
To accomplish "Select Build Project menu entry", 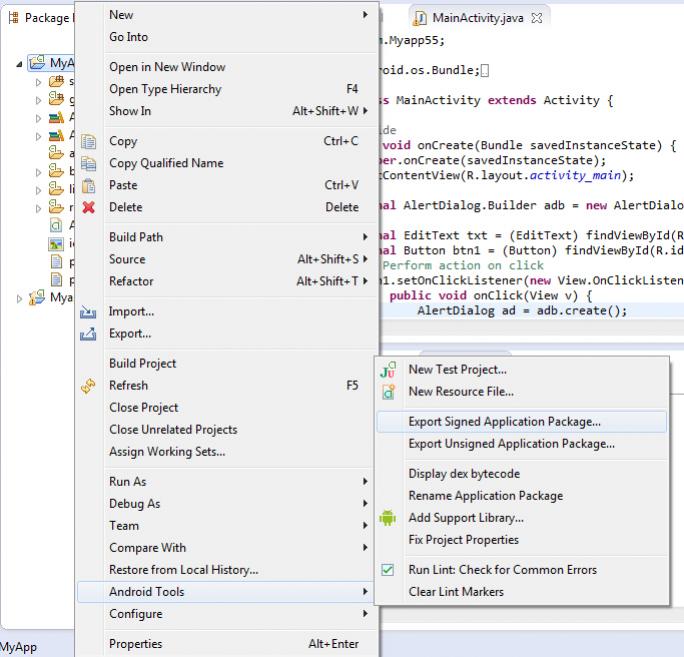I will click(226, 364).
